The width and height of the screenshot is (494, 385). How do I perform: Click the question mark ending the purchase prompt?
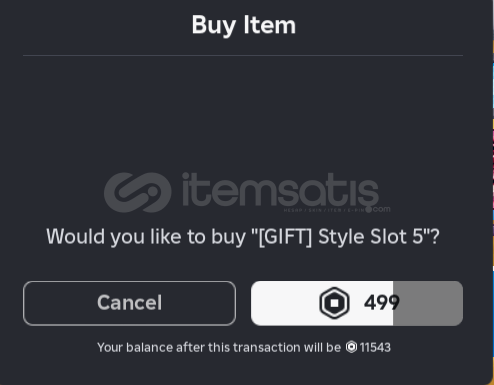tap(435, 236)
